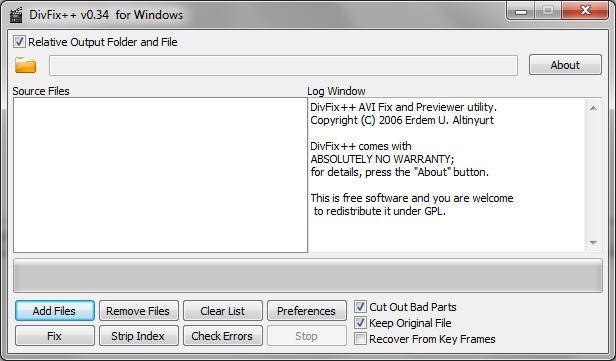Screen dimensions: 616x361
Task: Click Add Files button
Action: click(x=55, y=311)
